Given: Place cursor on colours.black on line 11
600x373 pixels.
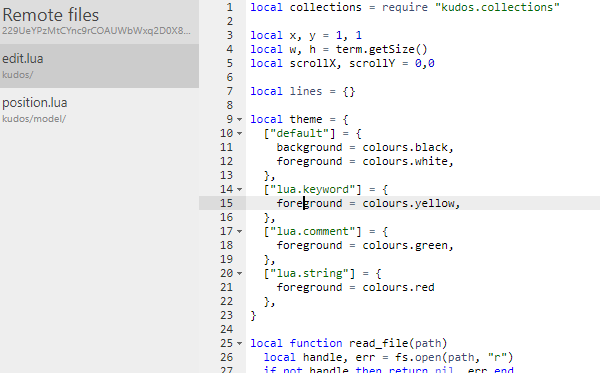Looking at the screenshot, I should click(405, 147).
